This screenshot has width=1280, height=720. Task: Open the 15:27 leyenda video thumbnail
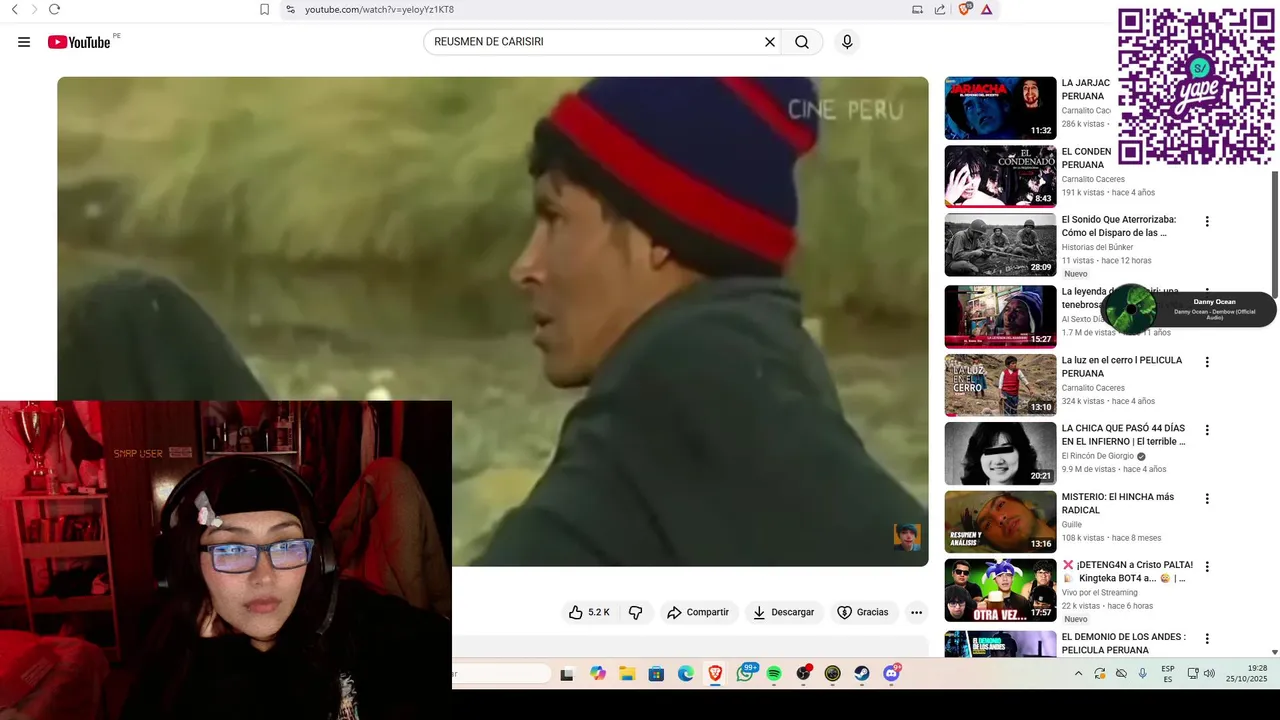1000,316
